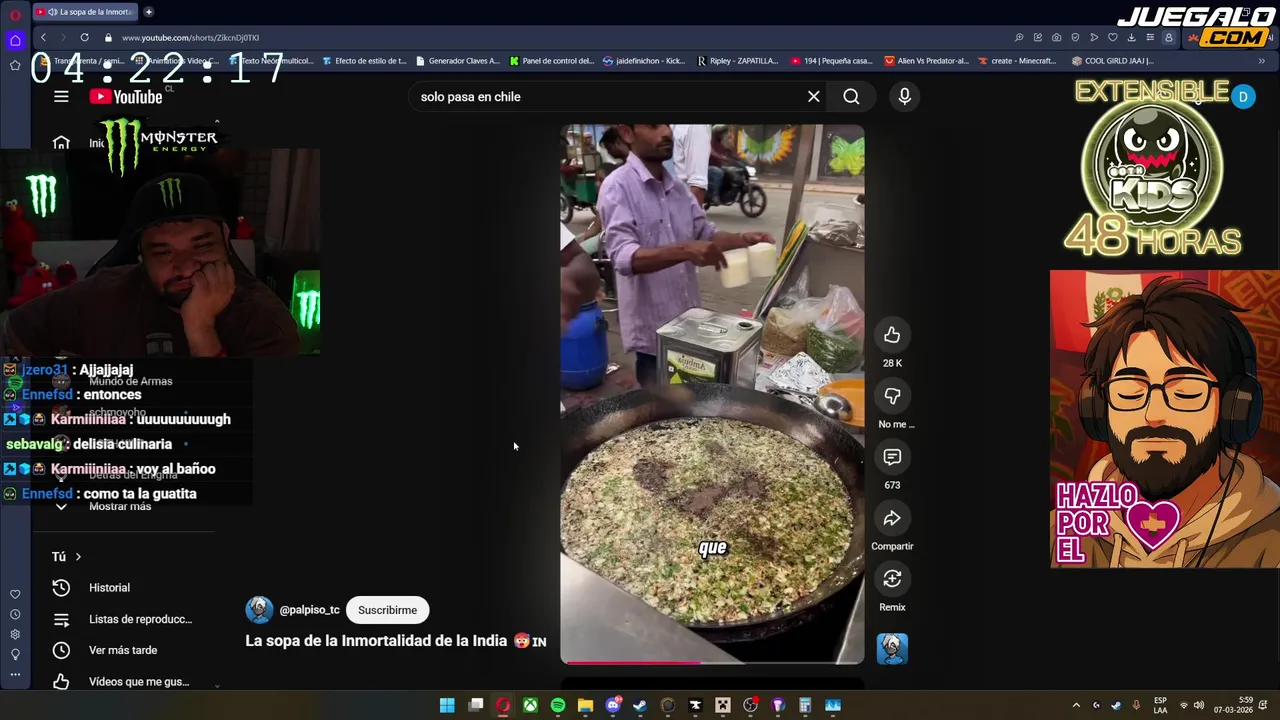Open the Opera sidebar three-dots menu
The image size is (1280, 720).
point(15,675)
